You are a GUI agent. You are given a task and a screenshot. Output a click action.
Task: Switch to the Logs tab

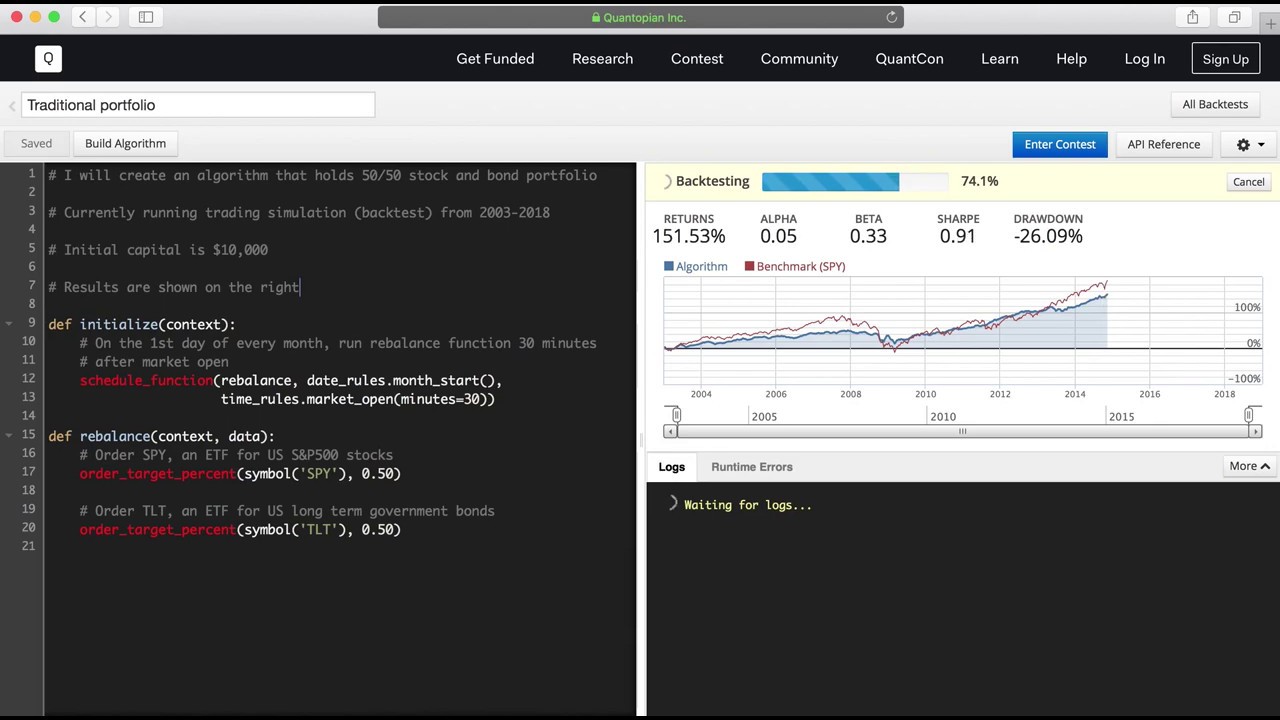pyautogui.click(x=672, y=467)
